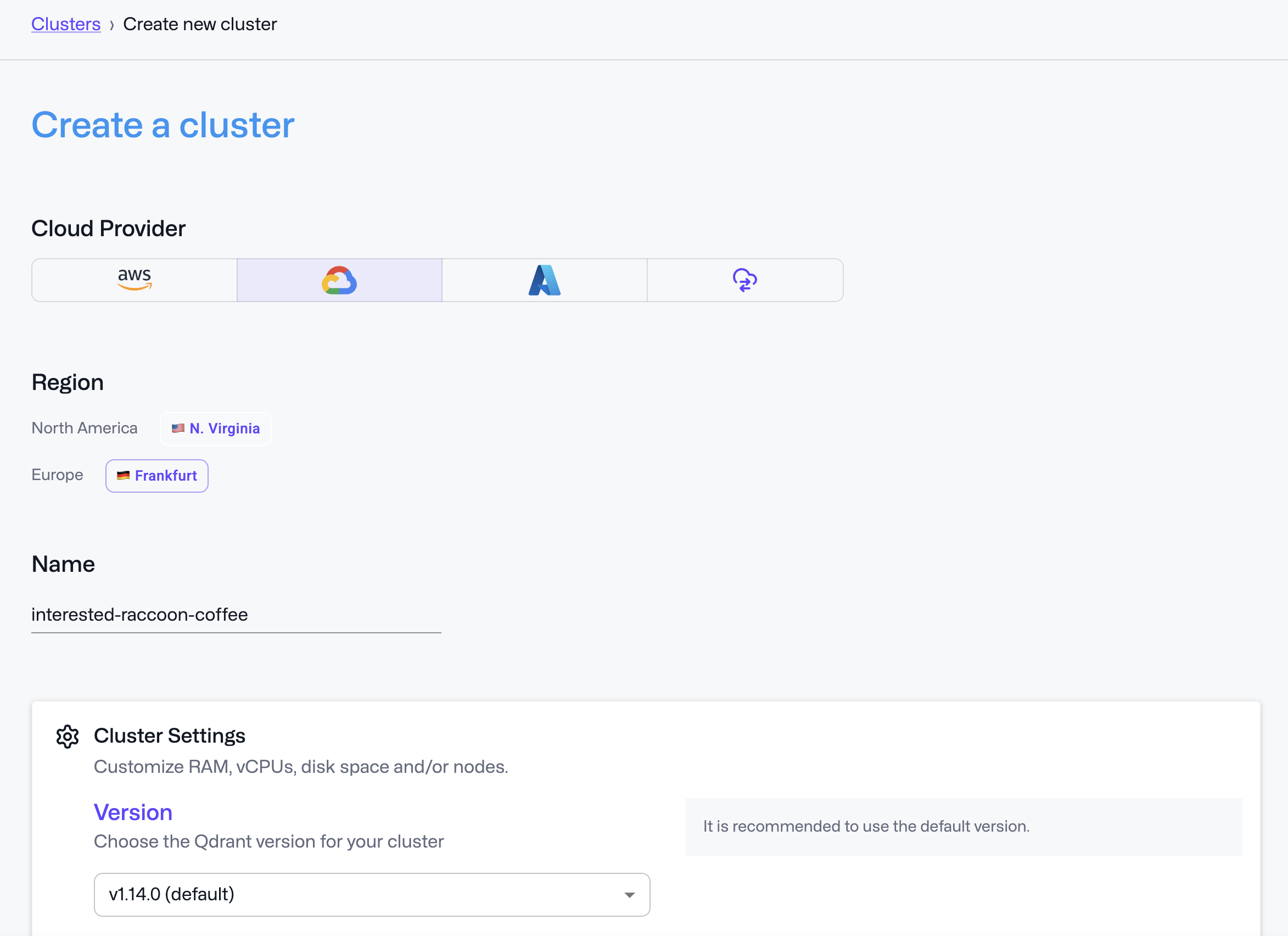The width and height of the screenshot is (1288, 936).
Task: Select the N. Virginia region
Action: (215, 428)
